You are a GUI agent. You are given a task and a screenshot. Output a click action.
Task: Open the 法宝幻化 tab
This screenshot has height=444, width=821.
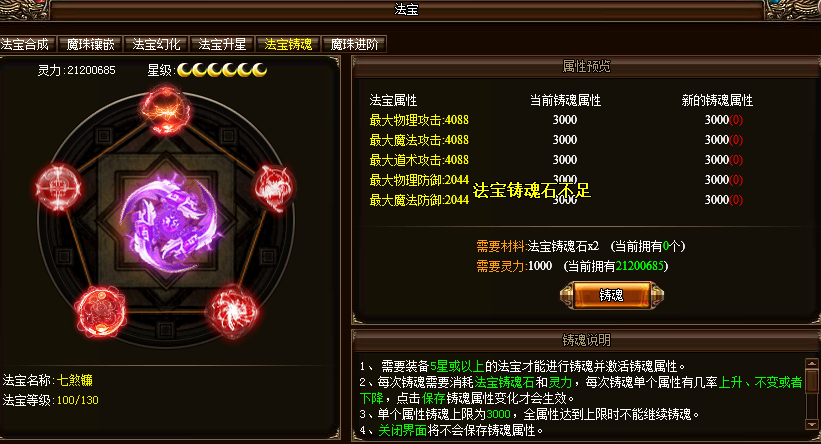coord(156,45)
